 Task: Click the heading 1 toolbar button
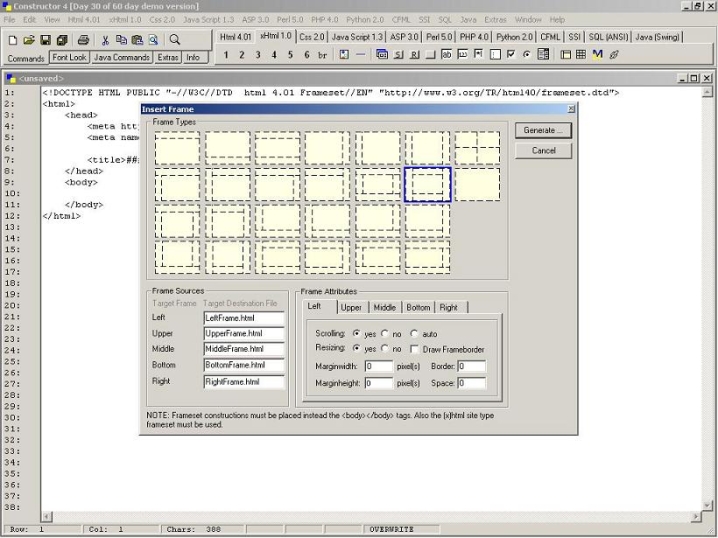tap(226, 55)
